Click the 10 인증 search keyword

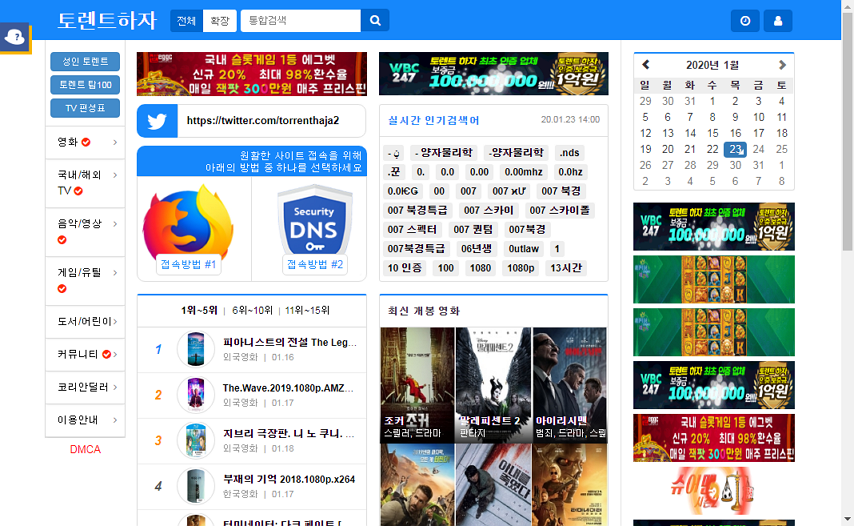(404, 268)
